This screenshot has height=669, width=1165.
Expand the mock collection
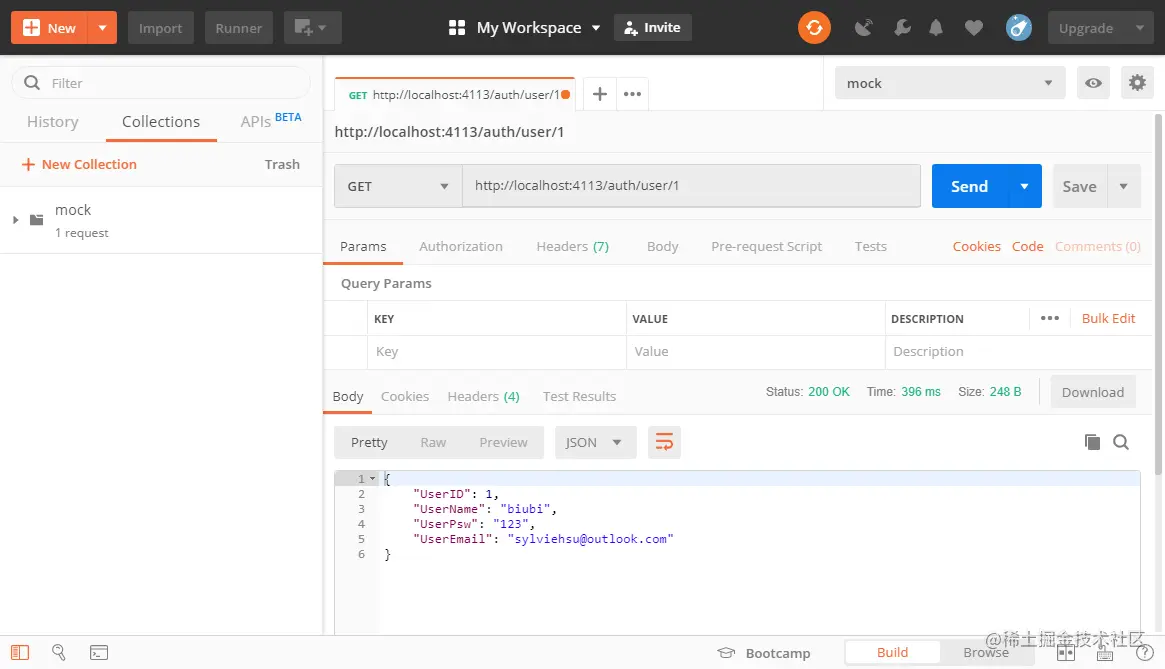tap(15, 220)
